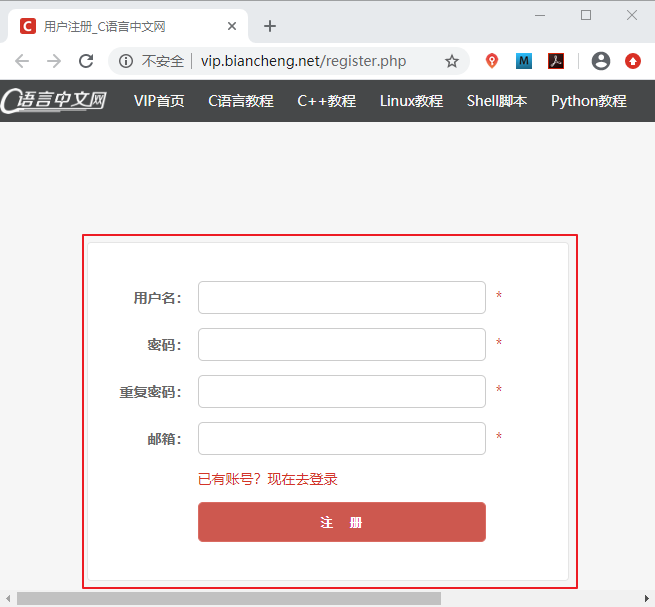Open the Shell脚本 menu item

tap(497, 101)
